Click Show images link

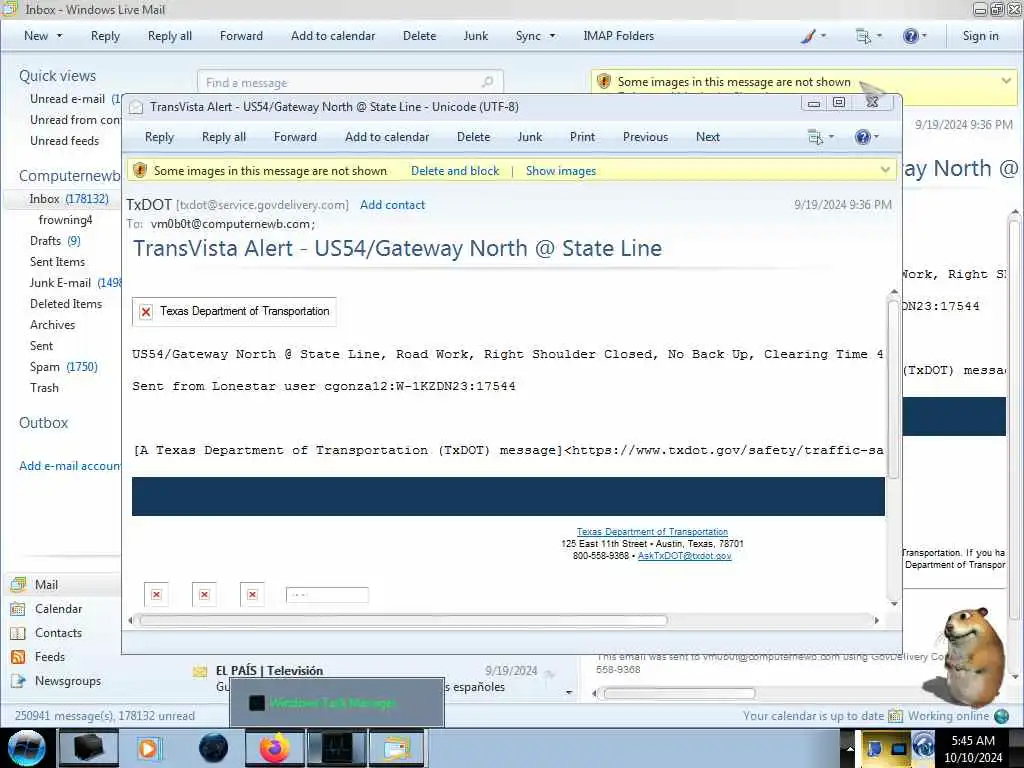561,171
